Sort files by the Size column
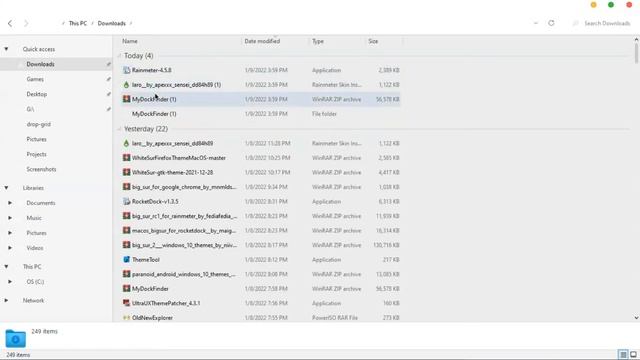 pyautogui.click(x=373, y=41)
